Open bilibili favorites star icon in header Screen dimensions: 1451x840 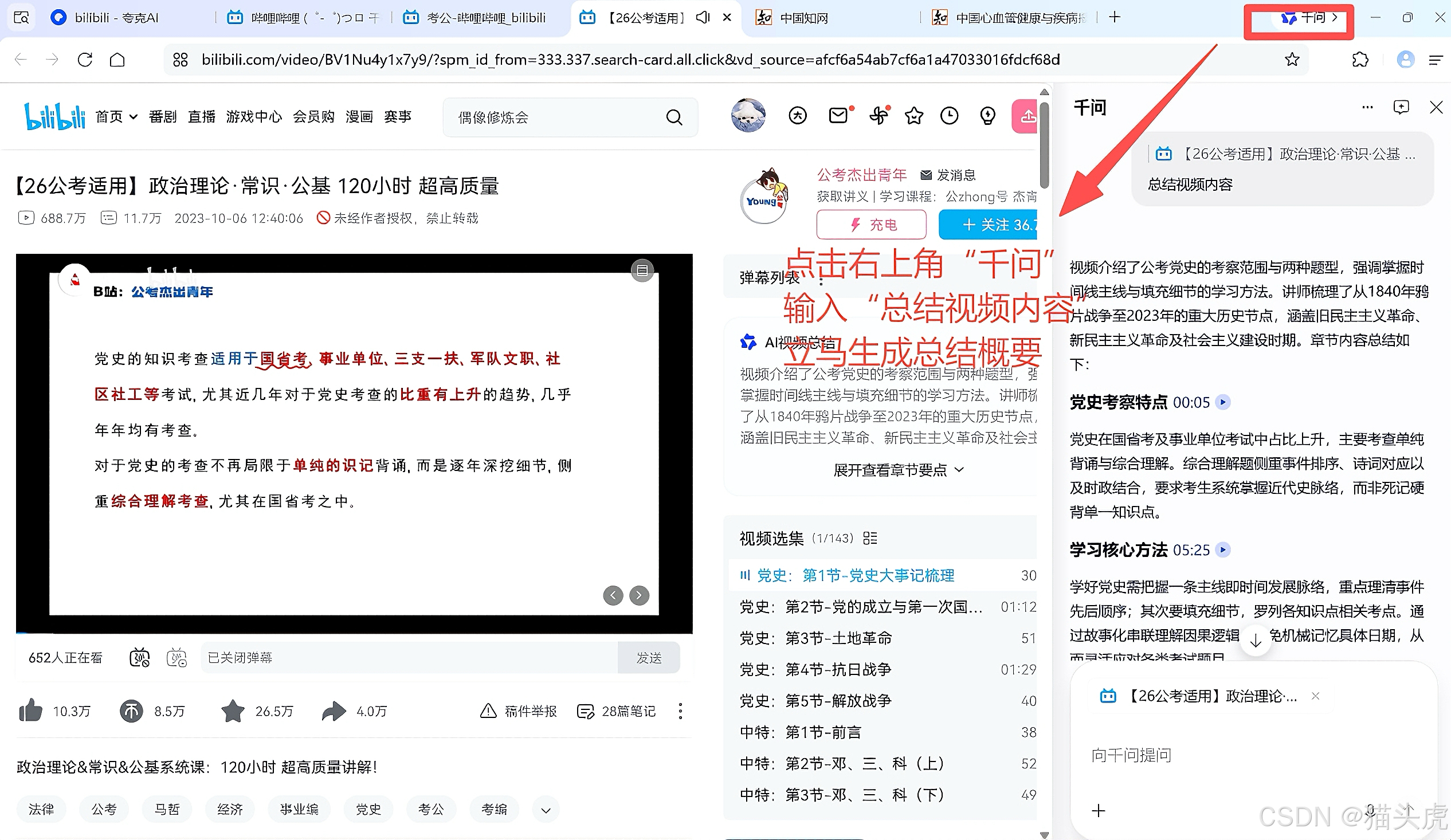click(914, 116)
